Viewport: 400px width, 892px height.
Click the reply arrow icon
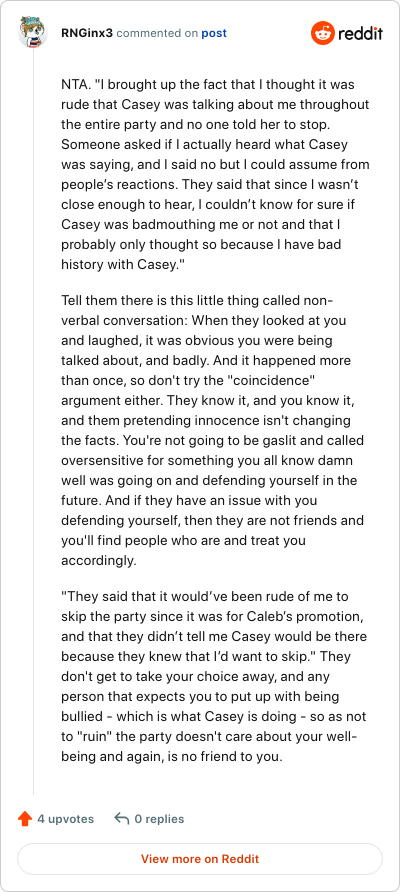click(121, 819)
